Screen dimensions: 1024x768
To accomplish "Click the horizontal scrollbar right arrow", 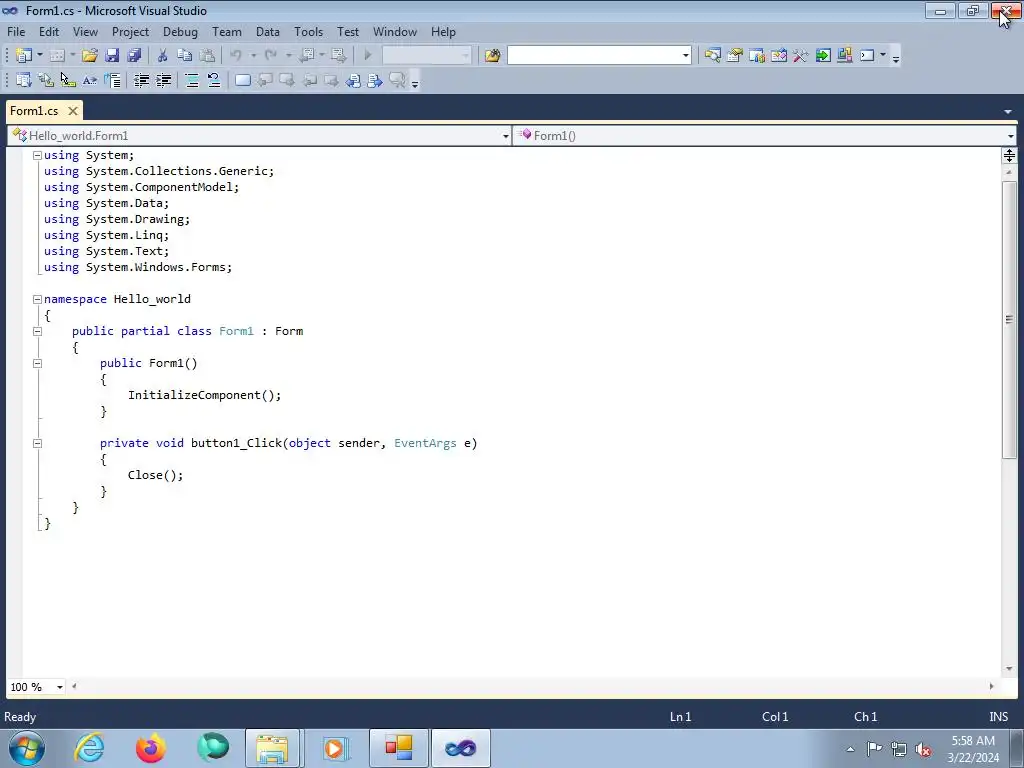I will (991, 686).
